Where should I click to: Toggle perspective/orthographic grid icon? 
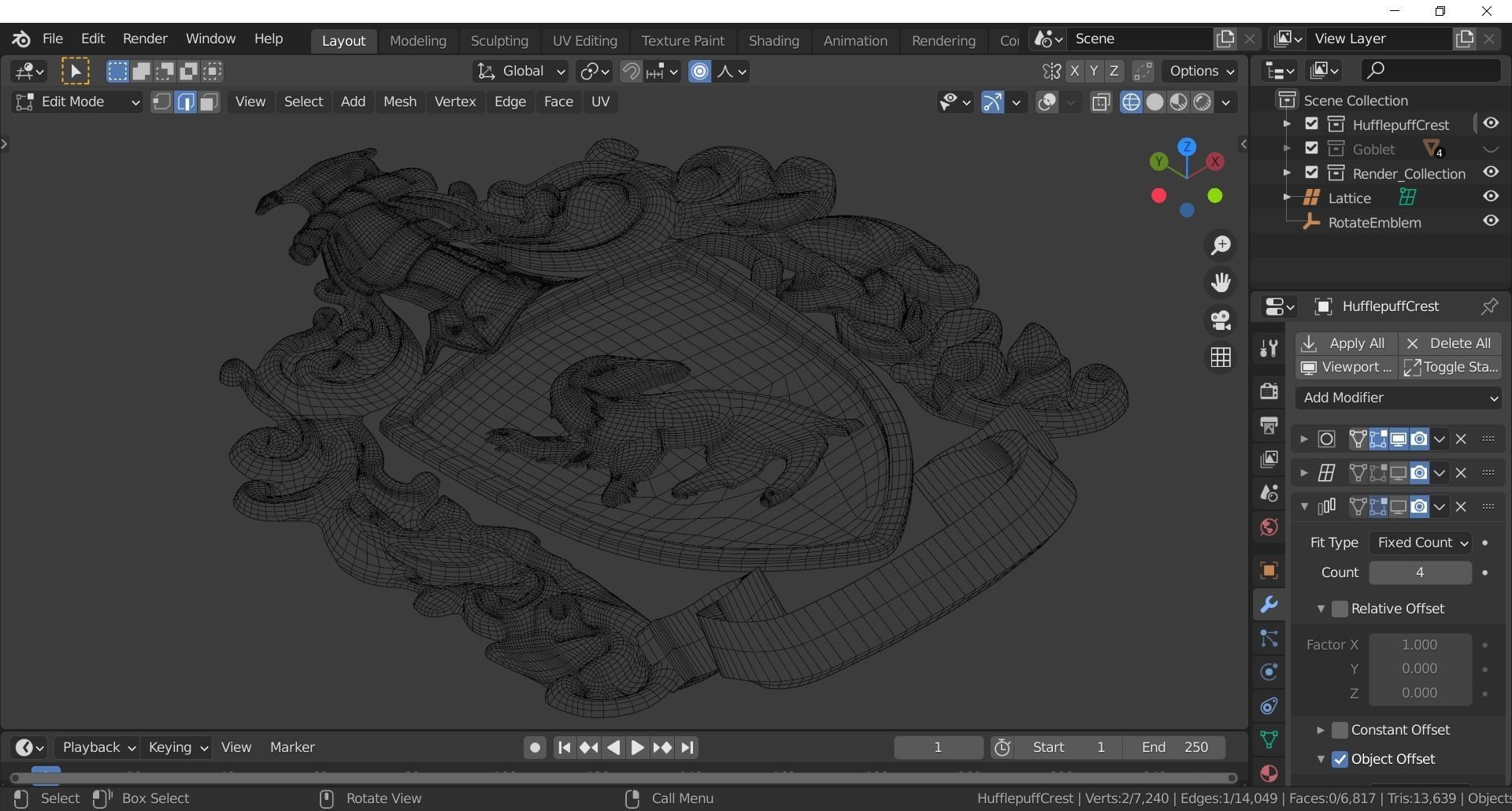(x=1221, y=357)
